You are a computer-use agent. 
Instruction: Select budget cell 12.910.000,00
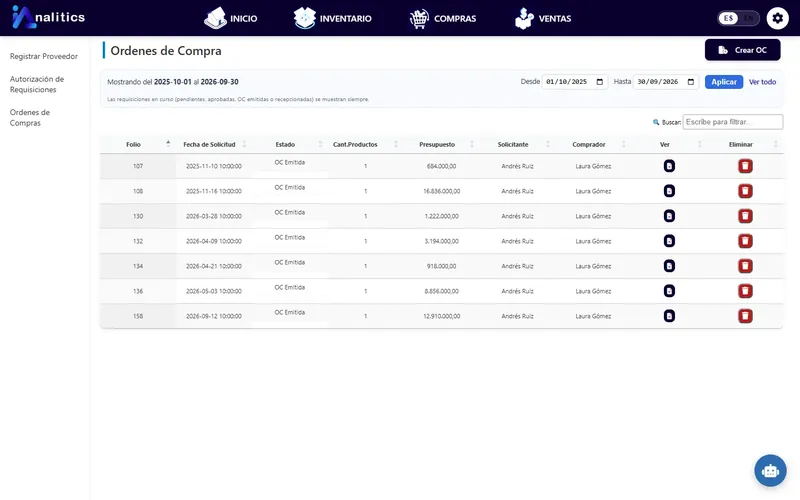click(441, 316)
